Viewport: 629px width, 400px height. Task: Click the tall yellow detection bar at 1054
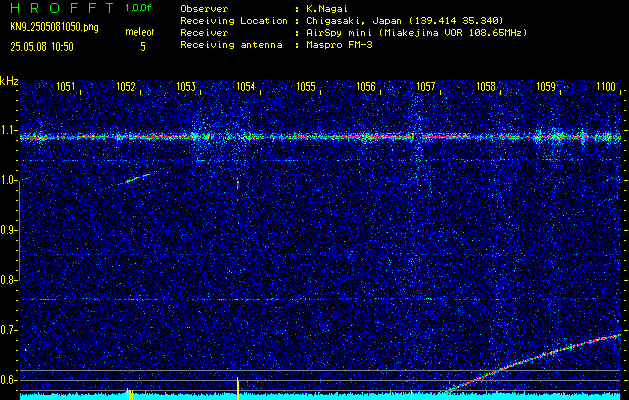[238, 388]
